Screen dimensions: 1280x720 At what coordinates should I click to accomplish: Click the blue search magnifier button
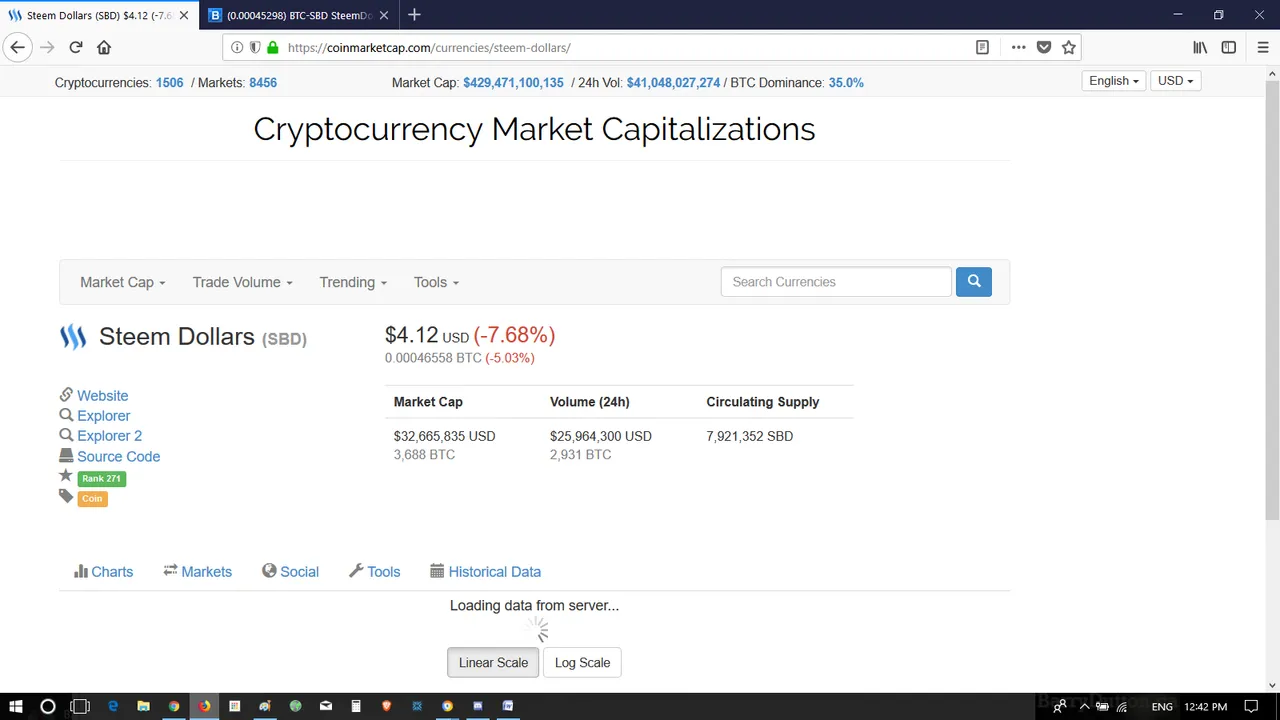click(974, 282)
